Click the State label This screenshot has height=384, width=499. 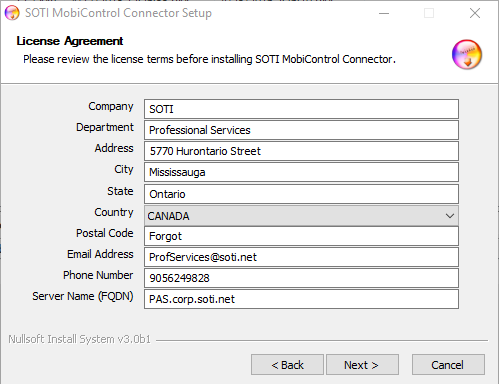tap(120, 191)
